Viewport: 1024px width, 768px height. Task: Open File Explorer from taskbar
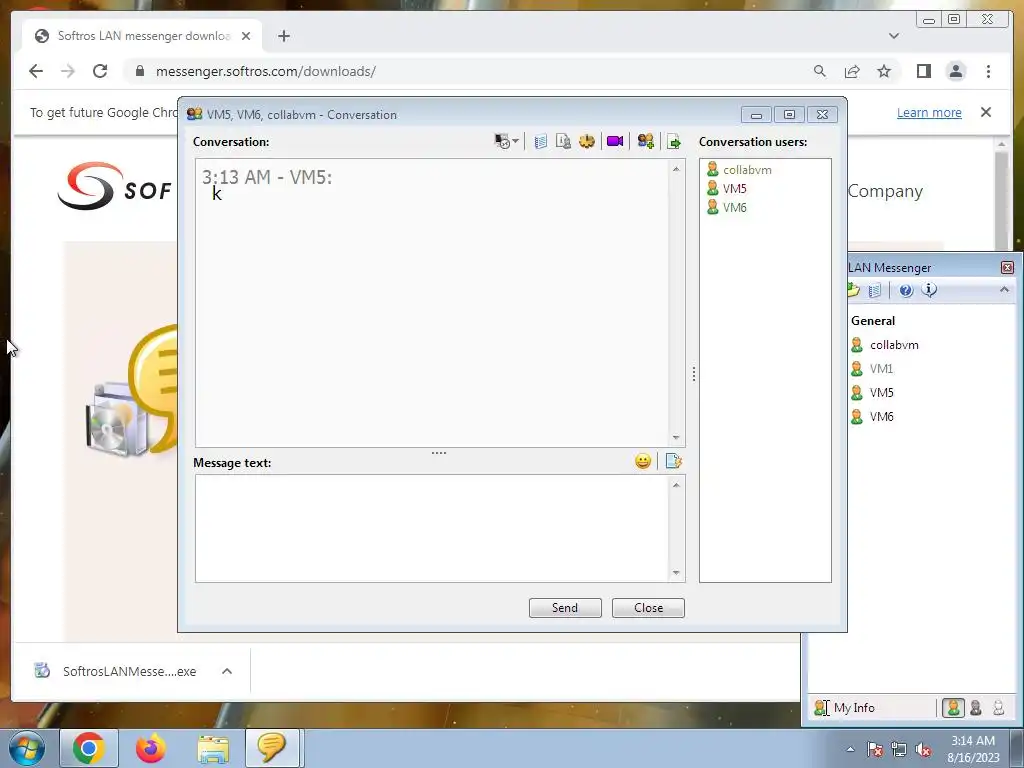213,748
